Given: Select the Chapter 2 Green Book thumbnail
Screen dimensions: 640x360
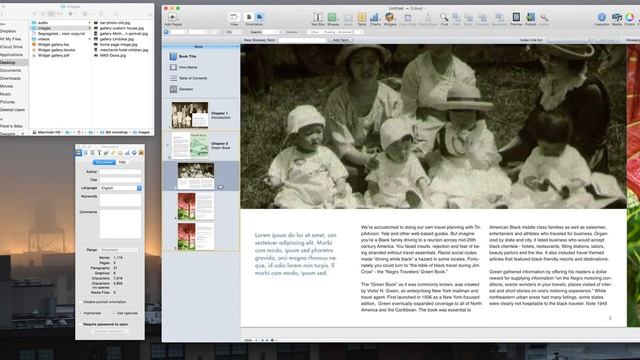Looking at the screenshot, I should coord(190,145).
